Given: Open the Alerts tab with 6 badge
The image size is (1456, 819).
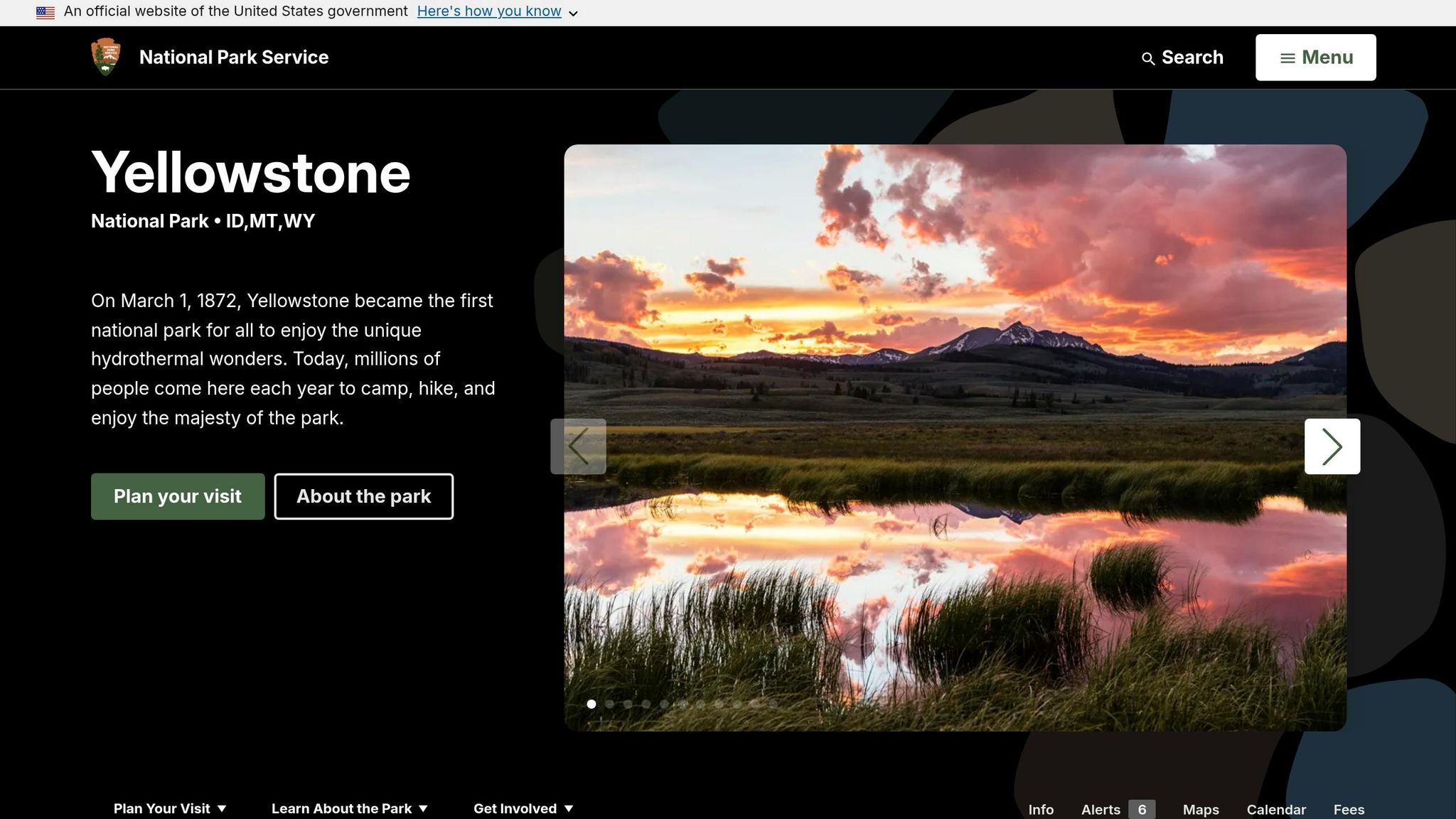Looking at the screenshot, I should [1118, 809].
